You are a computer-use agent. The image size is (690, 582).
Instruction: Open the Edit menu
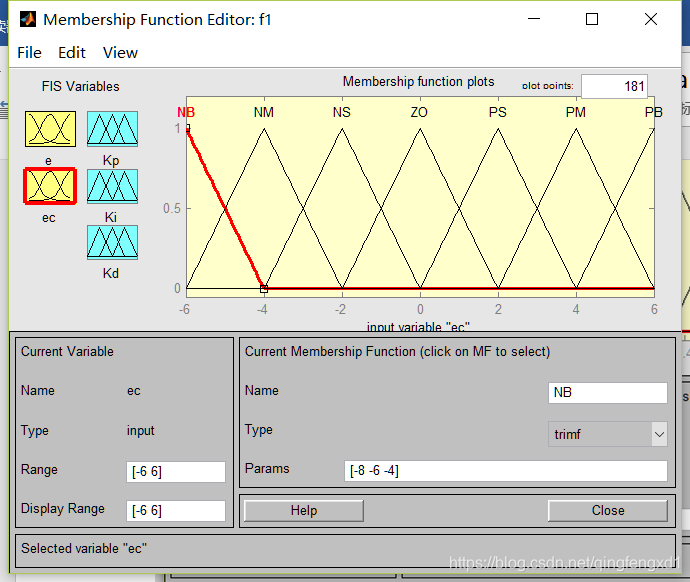[72, 53]
